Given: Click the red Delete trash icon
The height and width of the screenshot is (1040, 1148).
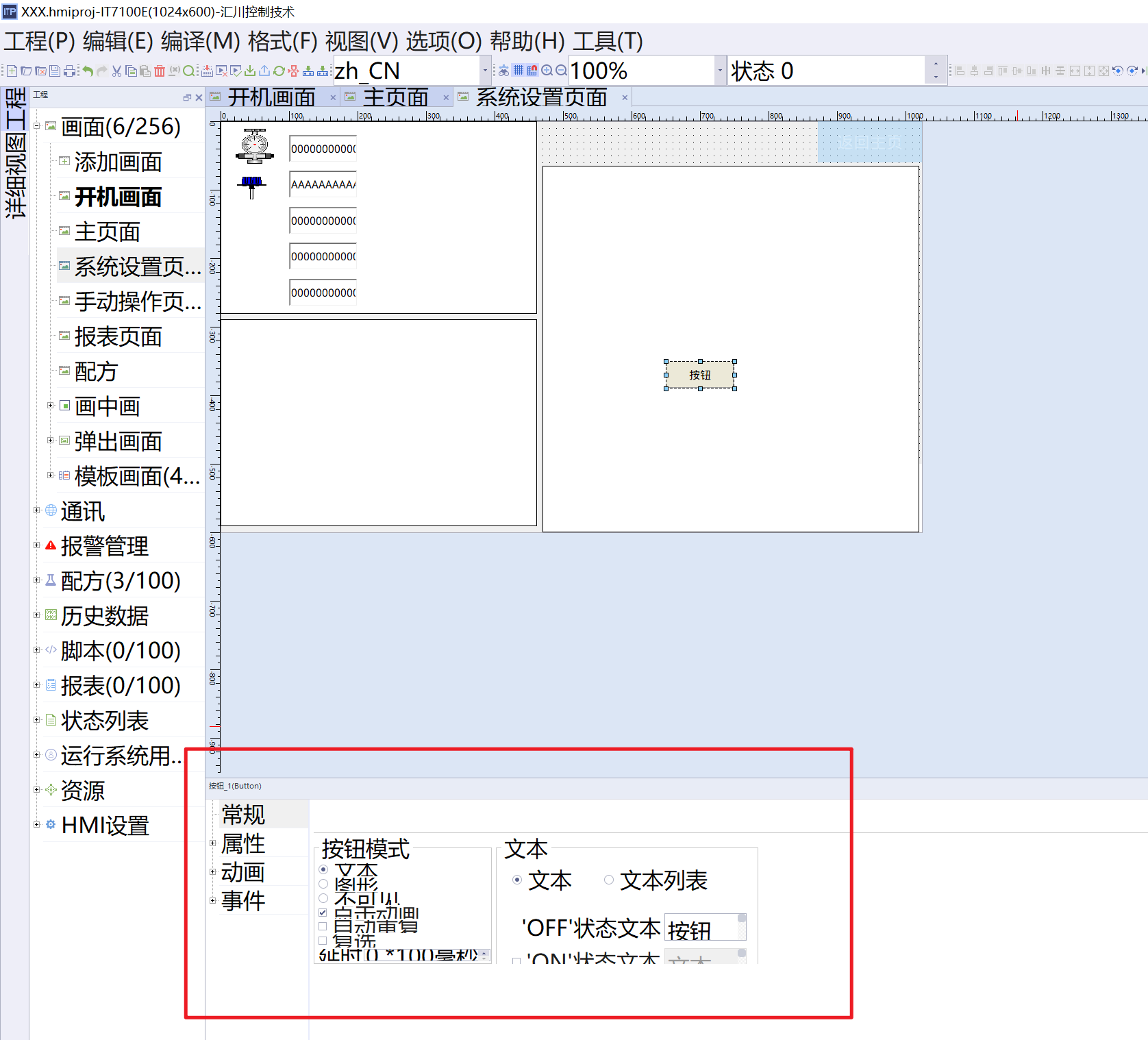Looking at the screenshot, I should 160,71.
